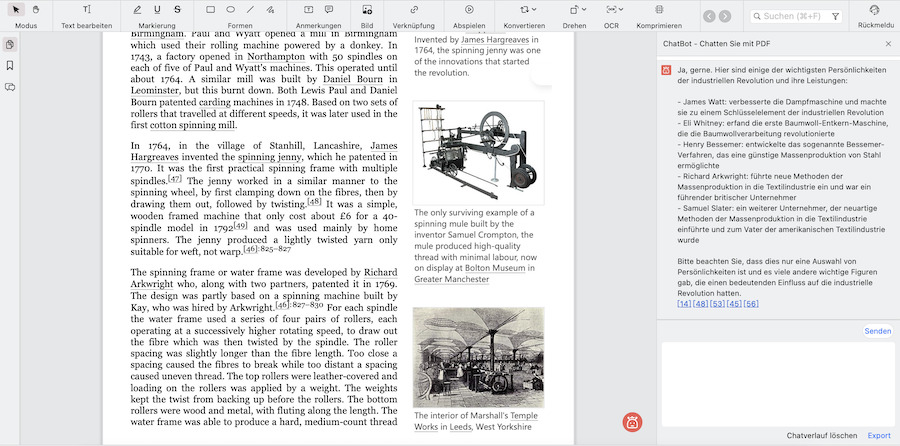Select the rectangle shape tool

click(x=210, y=9)
